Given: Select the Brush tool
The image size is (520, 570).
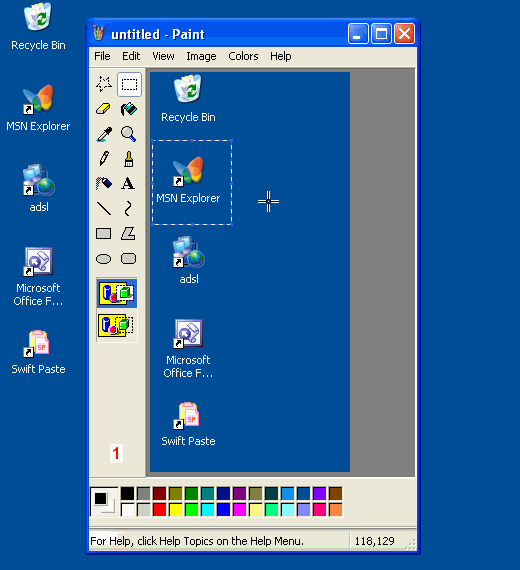Looking at the screenshot, I should pos(129,159).
